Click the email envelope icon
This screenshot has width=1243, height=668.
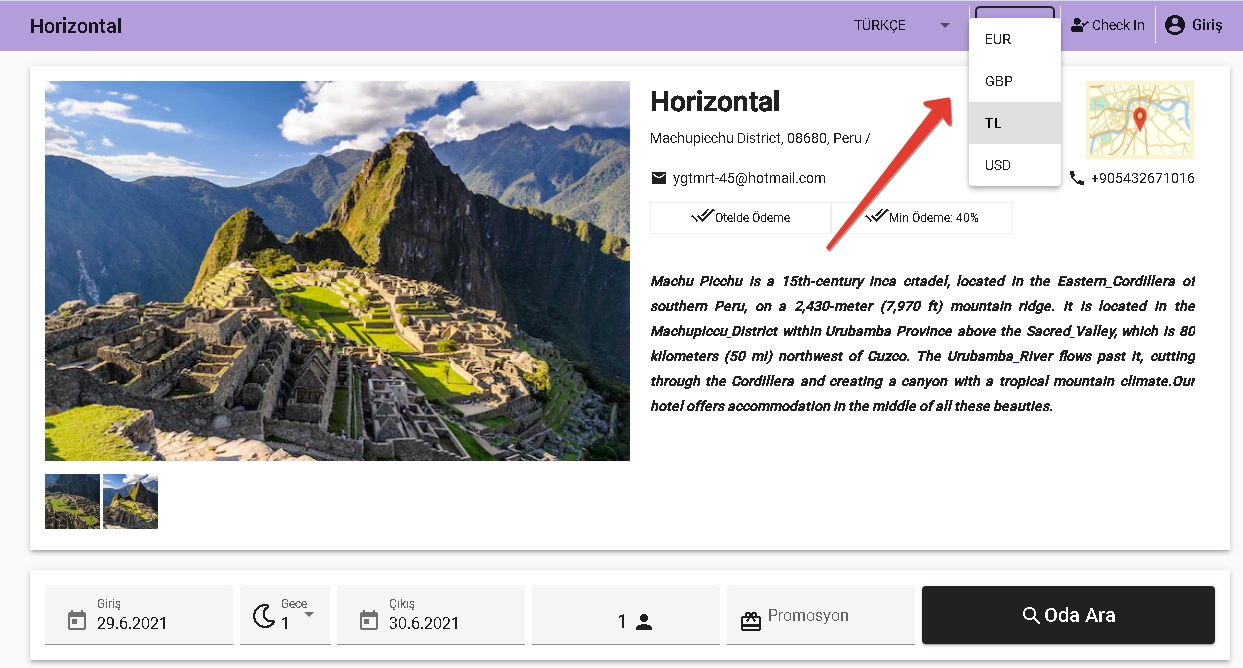(x=659, y=178)
